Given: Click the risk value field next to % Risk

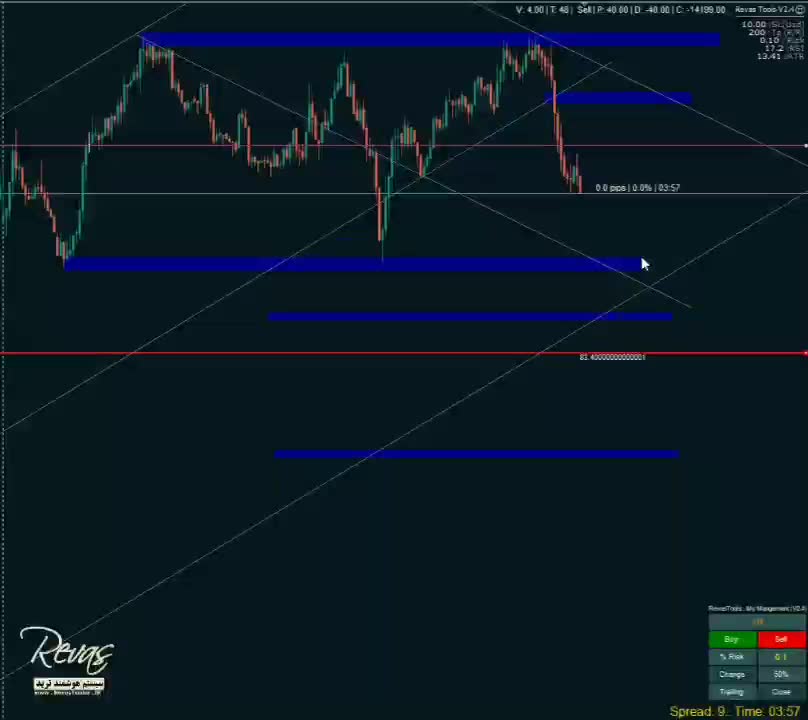Looking at the screenshot, I should [x=781, y=657].
